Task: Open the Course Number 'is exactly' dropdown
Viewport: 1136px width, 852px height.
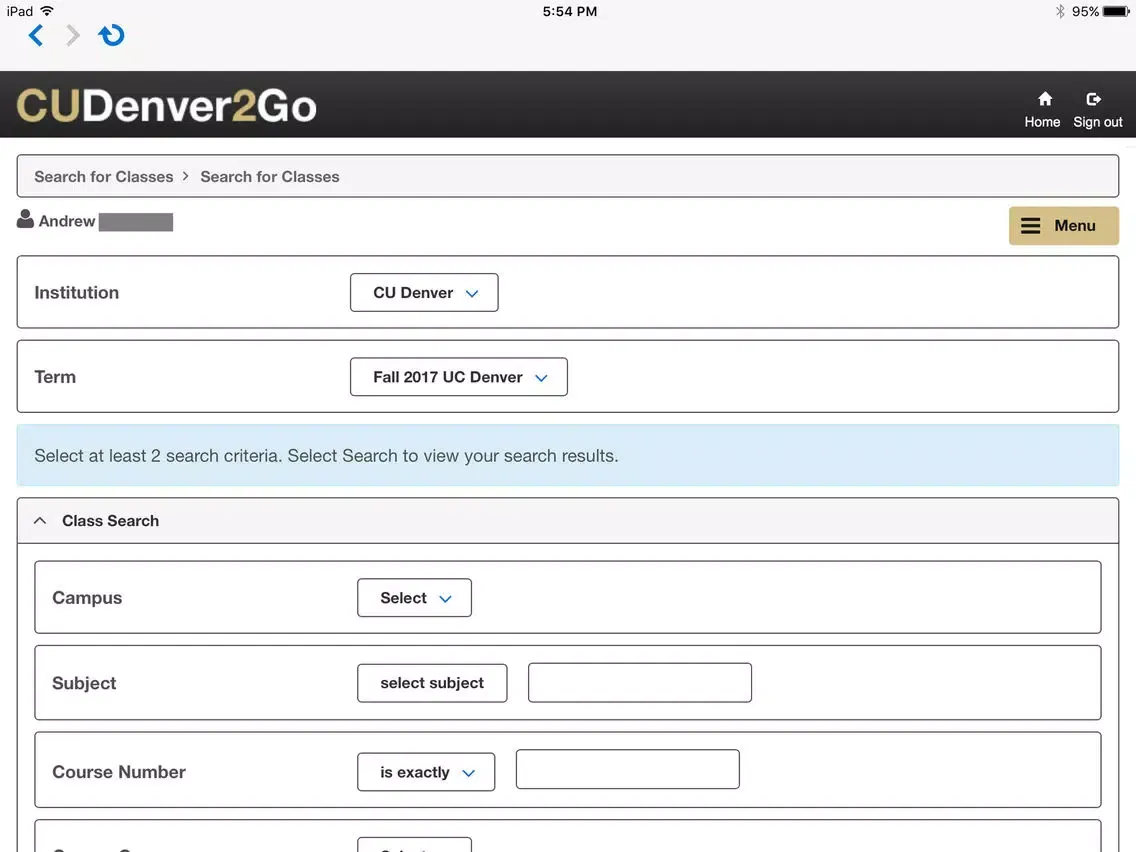Action: click(426, 772)
